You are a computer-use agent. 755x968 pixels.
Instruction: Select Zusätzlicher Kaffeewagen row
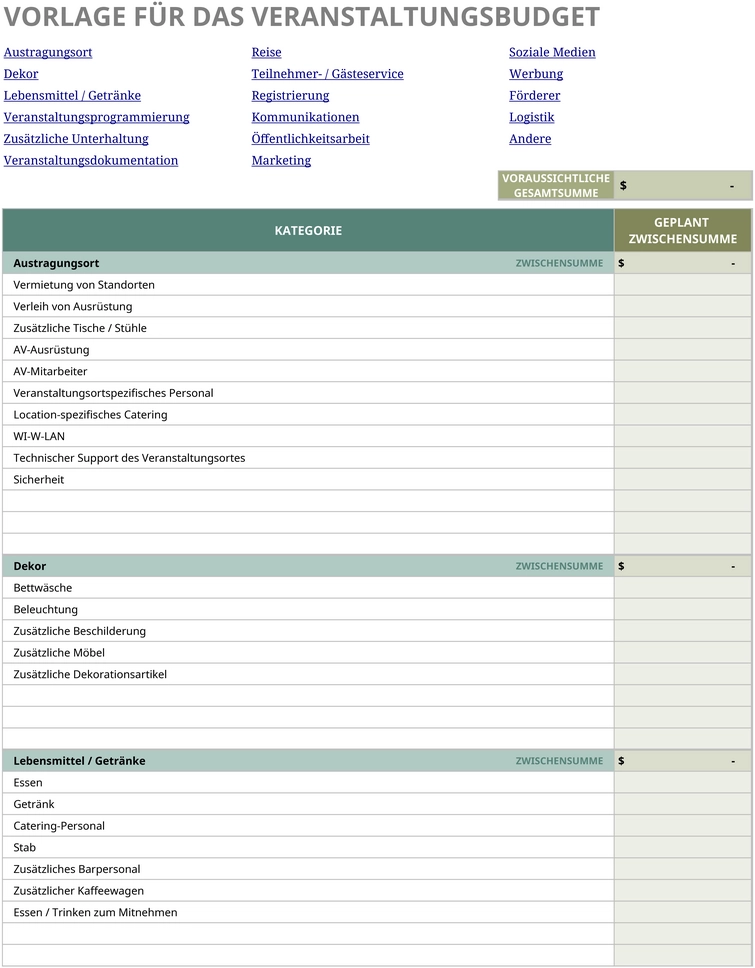(308, 890)
